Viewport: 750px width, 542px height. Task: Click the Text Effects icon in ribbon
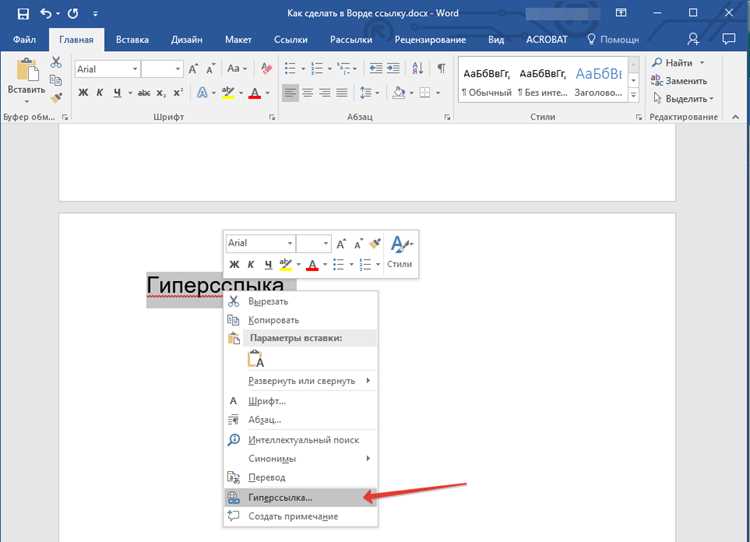202,92
